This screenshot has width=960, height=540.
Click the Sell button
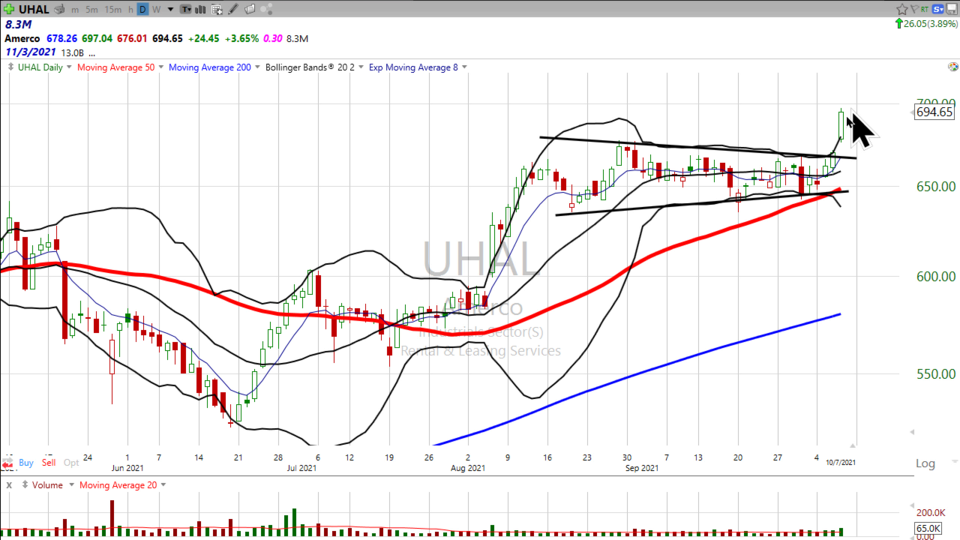(49, 464)
